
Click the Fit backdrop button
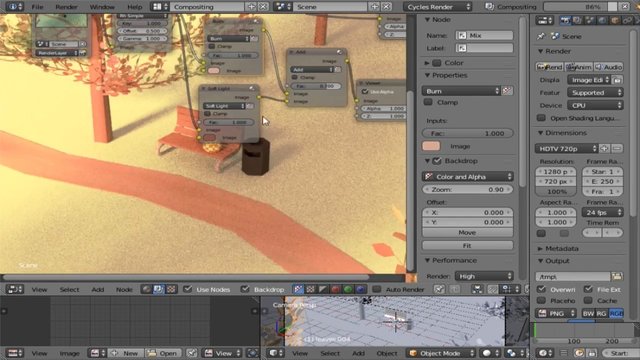click(467, 245)
